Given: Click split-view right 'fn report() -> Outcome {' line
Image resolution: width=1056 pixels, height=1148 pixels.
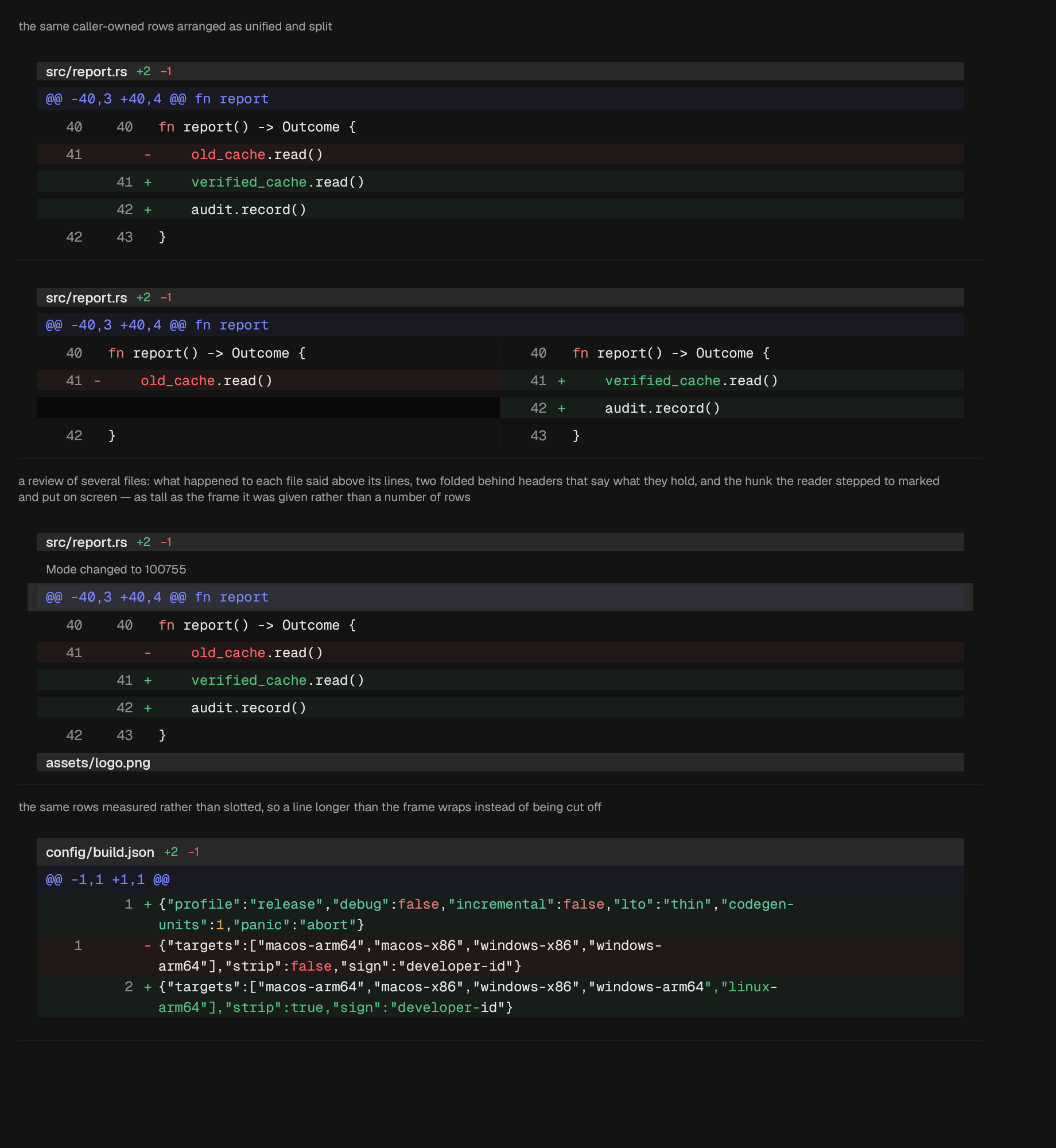Looking at the screenshot, I should (x=732, y=352).
